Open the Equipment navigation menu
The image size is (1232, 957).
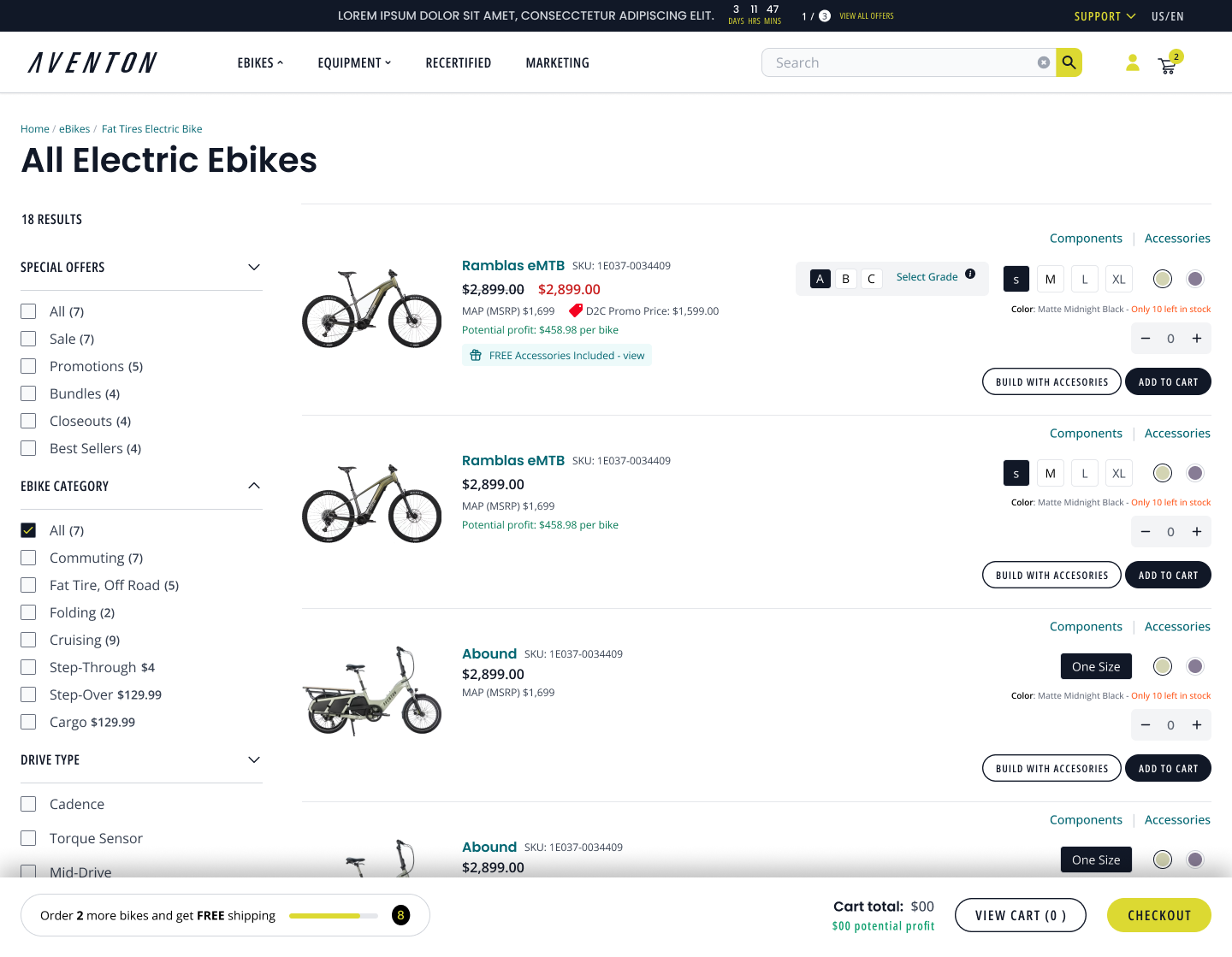click(353, 63)
